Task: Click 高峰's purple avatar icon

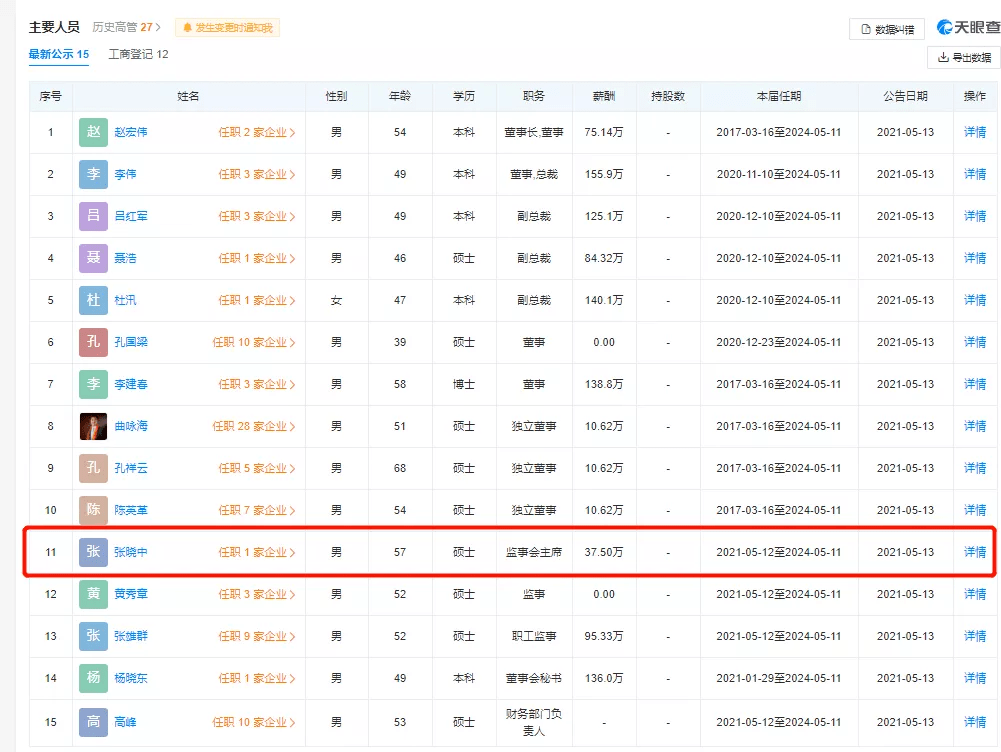Action: point(92,720)
